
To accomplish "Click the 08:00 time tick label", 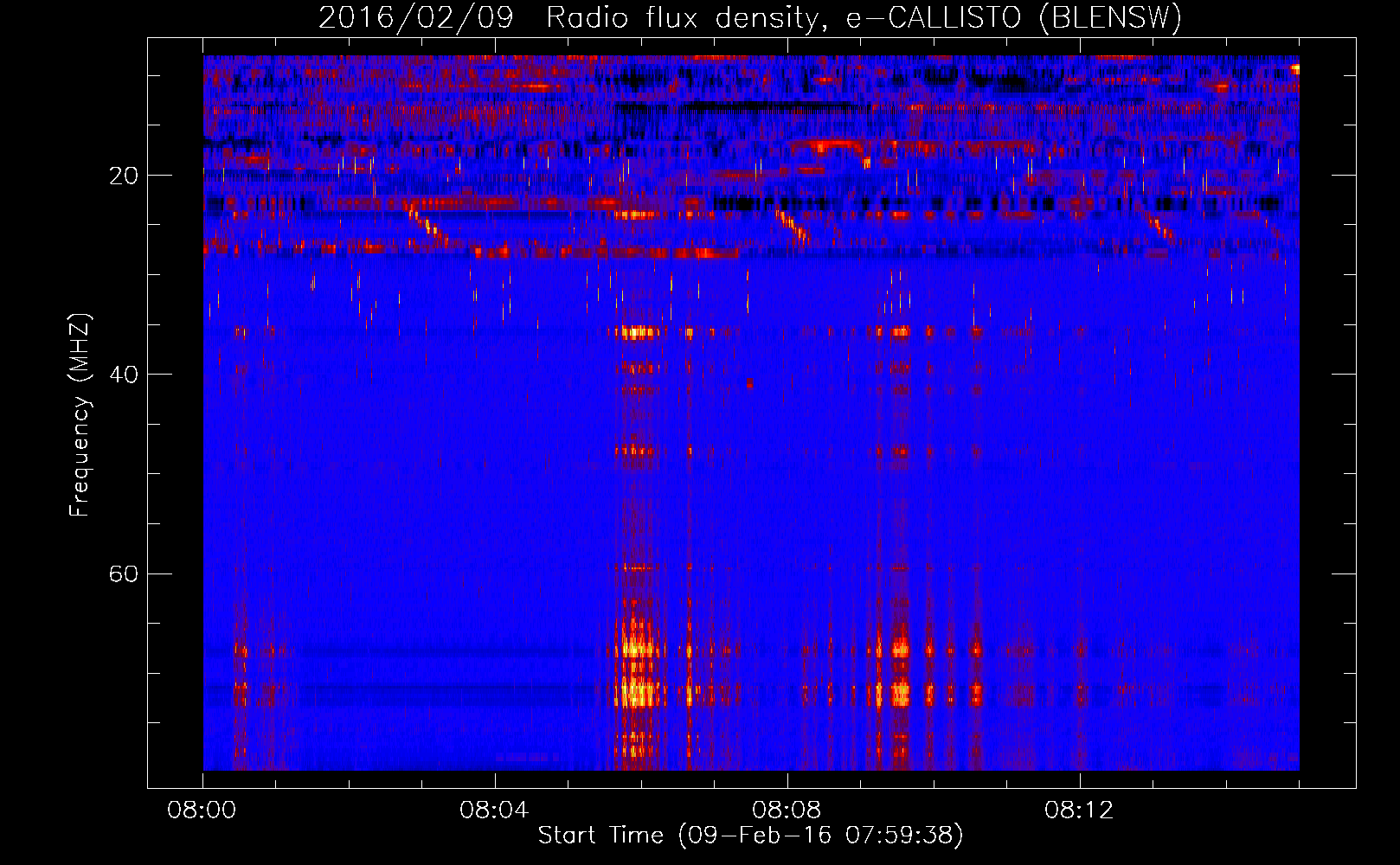I will pyautogui.click(x=202, y=811).
